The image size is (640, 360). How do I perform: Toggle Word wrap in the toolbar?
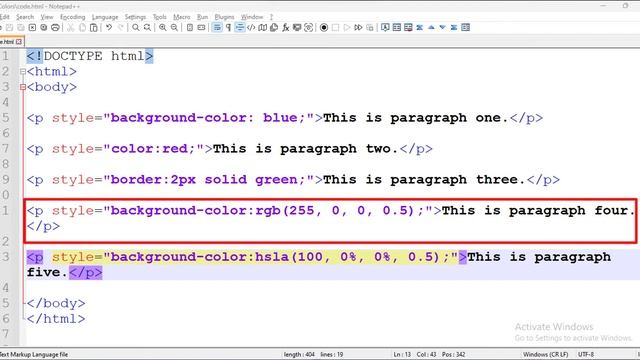point(217,27)
